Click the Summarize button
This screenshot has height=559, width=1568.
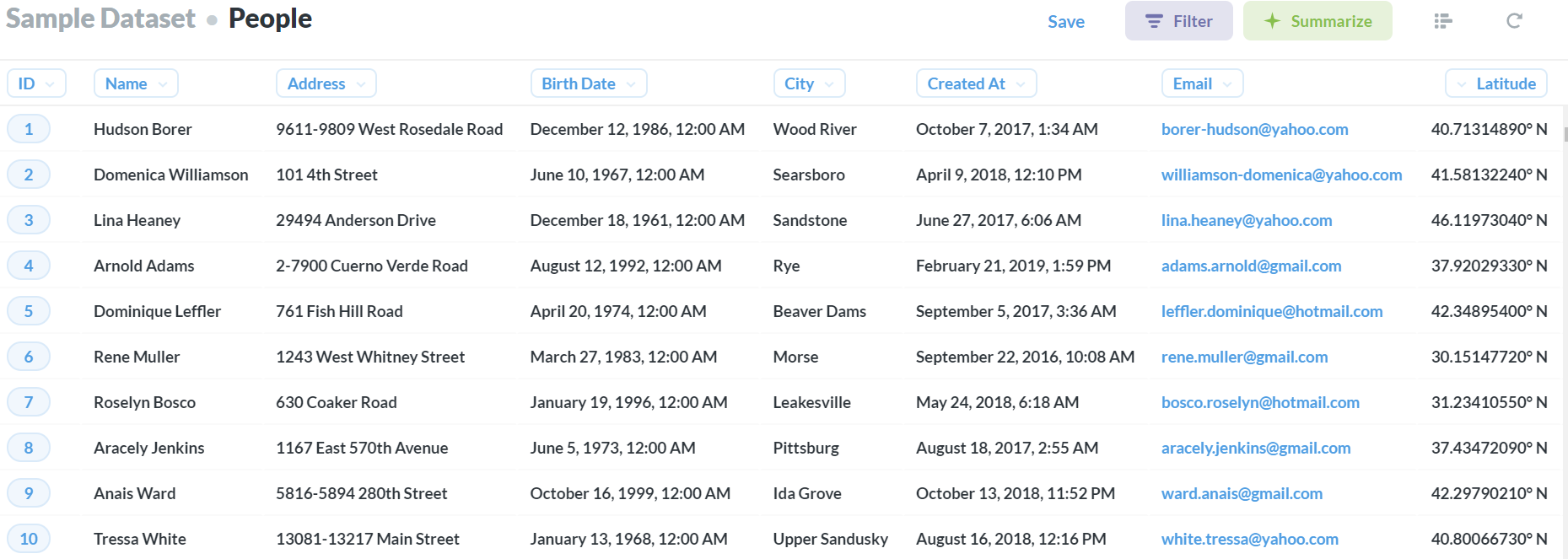[x=1317, y=21]
